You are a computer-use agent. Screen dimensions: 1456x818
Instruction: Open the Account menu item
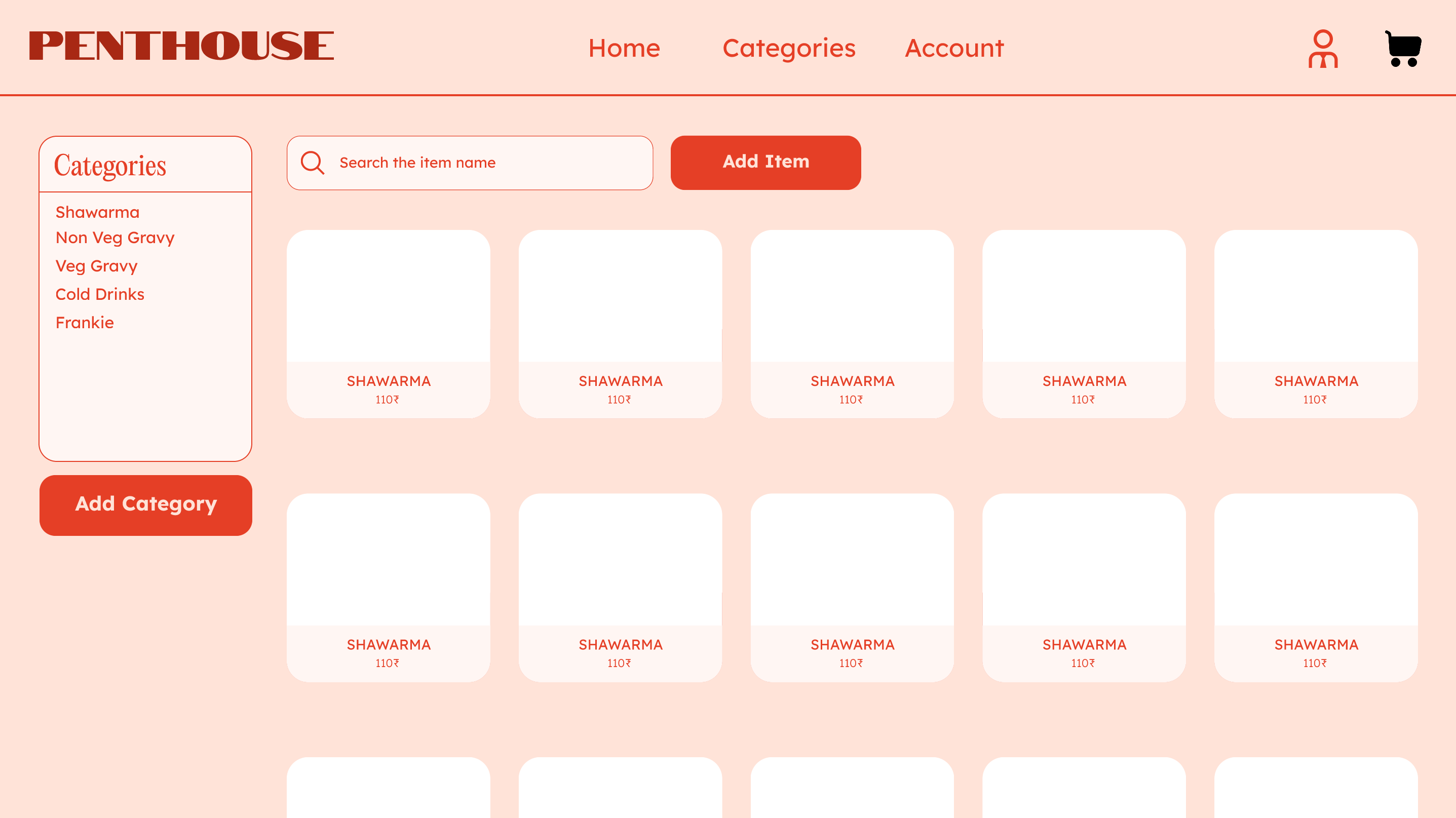point(954,48)
